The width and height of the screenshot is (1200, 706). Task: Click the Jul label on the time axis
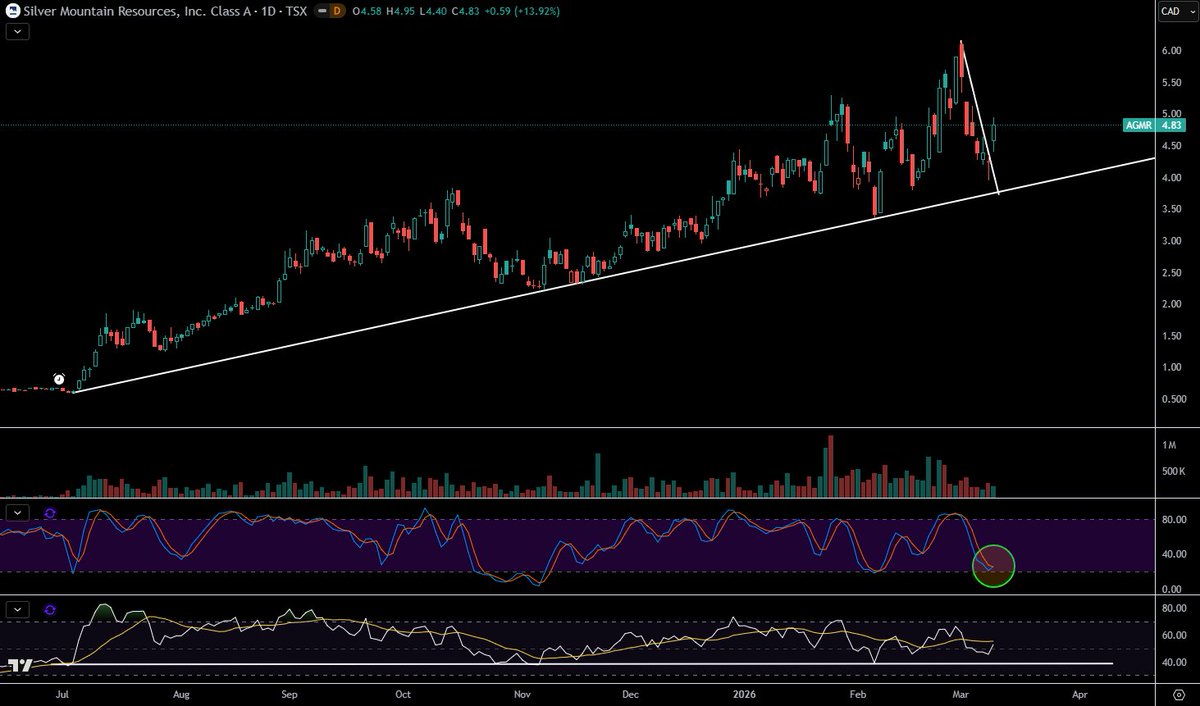tap(63, 692)
